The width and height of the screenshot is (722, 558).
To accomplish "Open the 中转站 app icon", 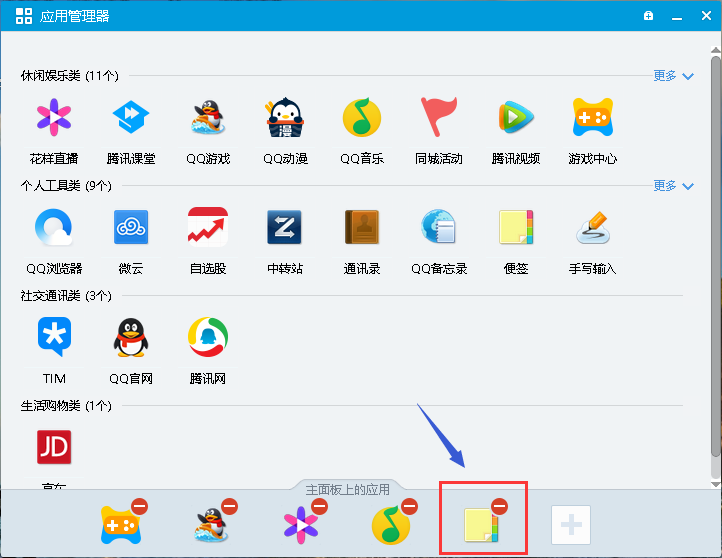I will [284, 228].
